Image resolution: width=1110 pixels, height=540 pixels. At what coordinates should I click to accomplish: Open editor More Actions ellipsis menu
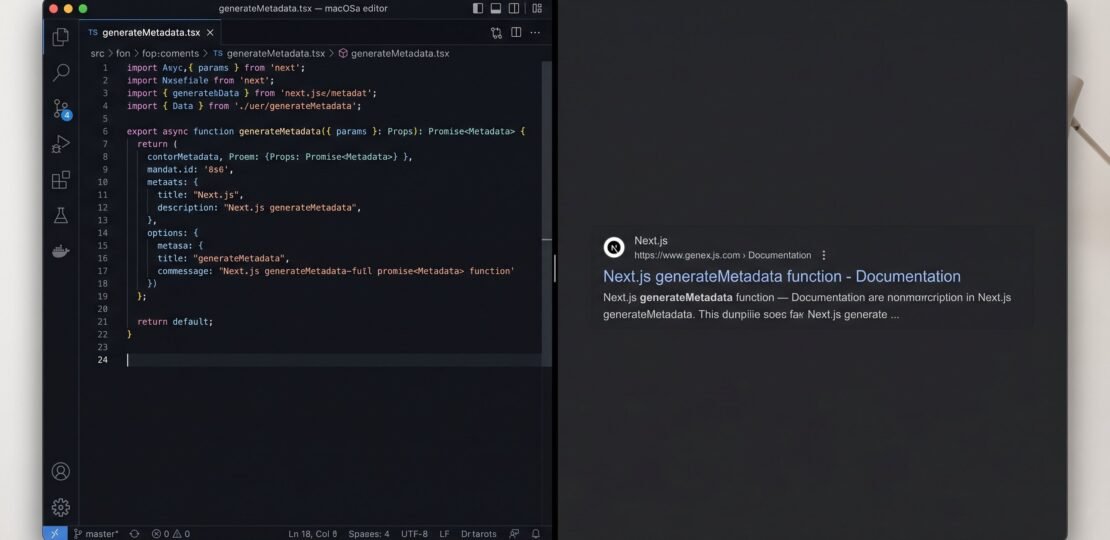[x=535, y=33]
